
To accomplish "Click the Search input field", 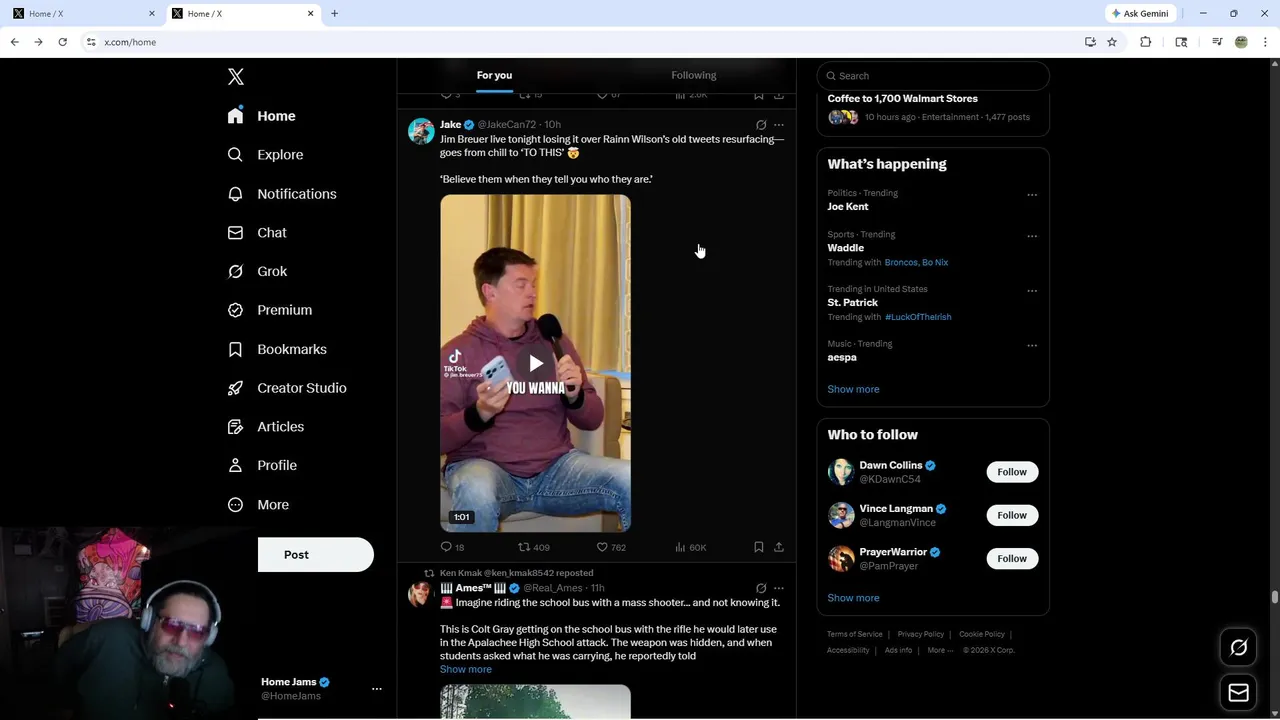I will click(933, 76).
